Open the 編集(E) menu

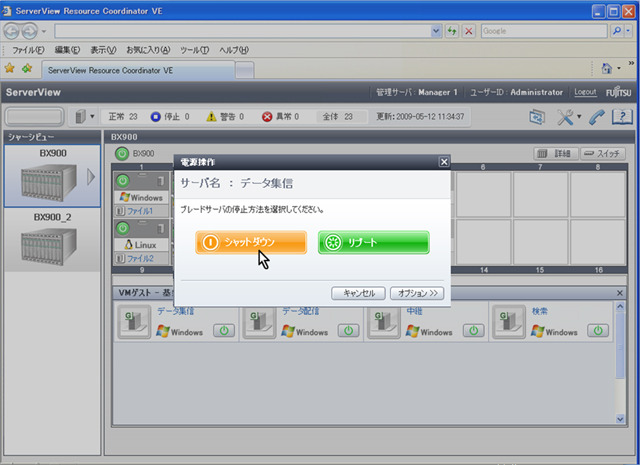point(67,50)
